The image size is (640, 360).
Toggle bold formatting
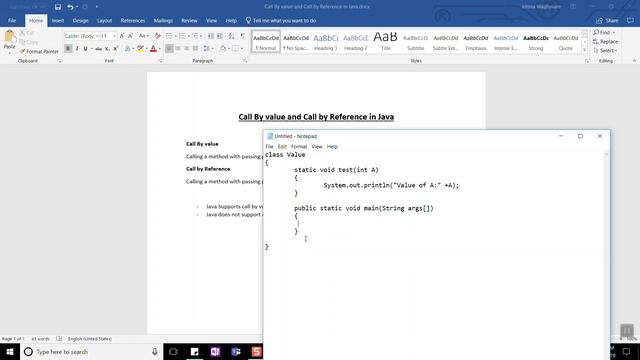[x=68, y=49]
